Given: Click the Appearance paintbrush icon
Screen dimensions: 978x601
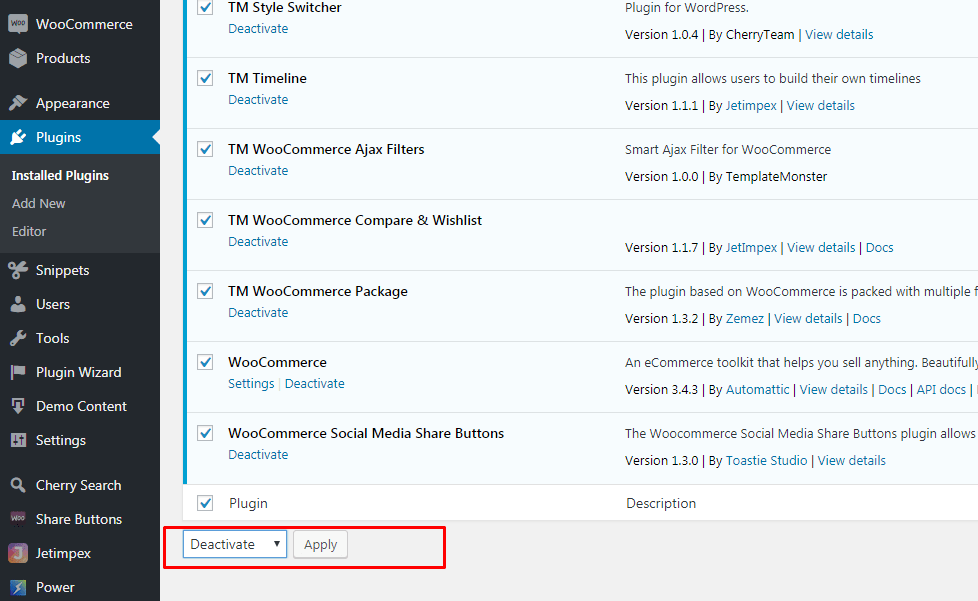Looking at the screenshot, I should tap(18, 103).
